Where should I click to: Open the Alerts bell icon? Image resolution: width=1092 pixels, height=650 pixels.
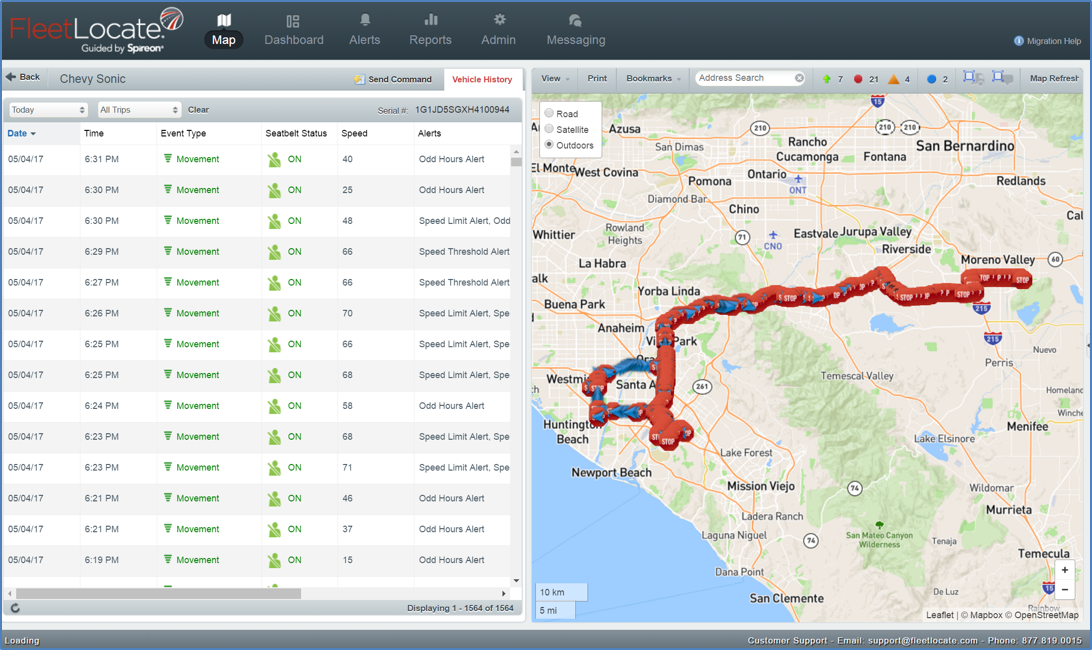365,21
